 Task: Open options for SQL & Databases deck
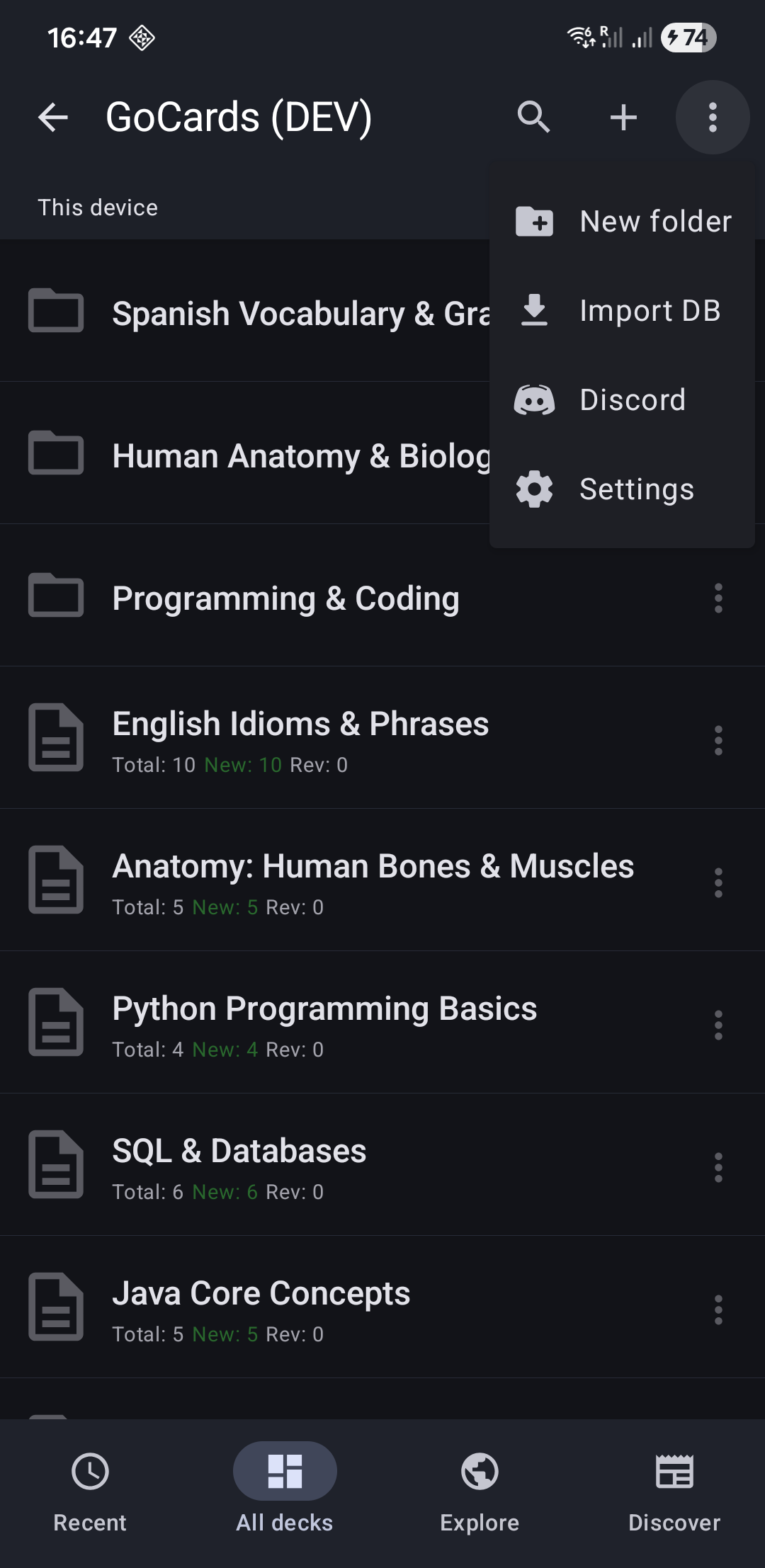(x=718, y=1167)
